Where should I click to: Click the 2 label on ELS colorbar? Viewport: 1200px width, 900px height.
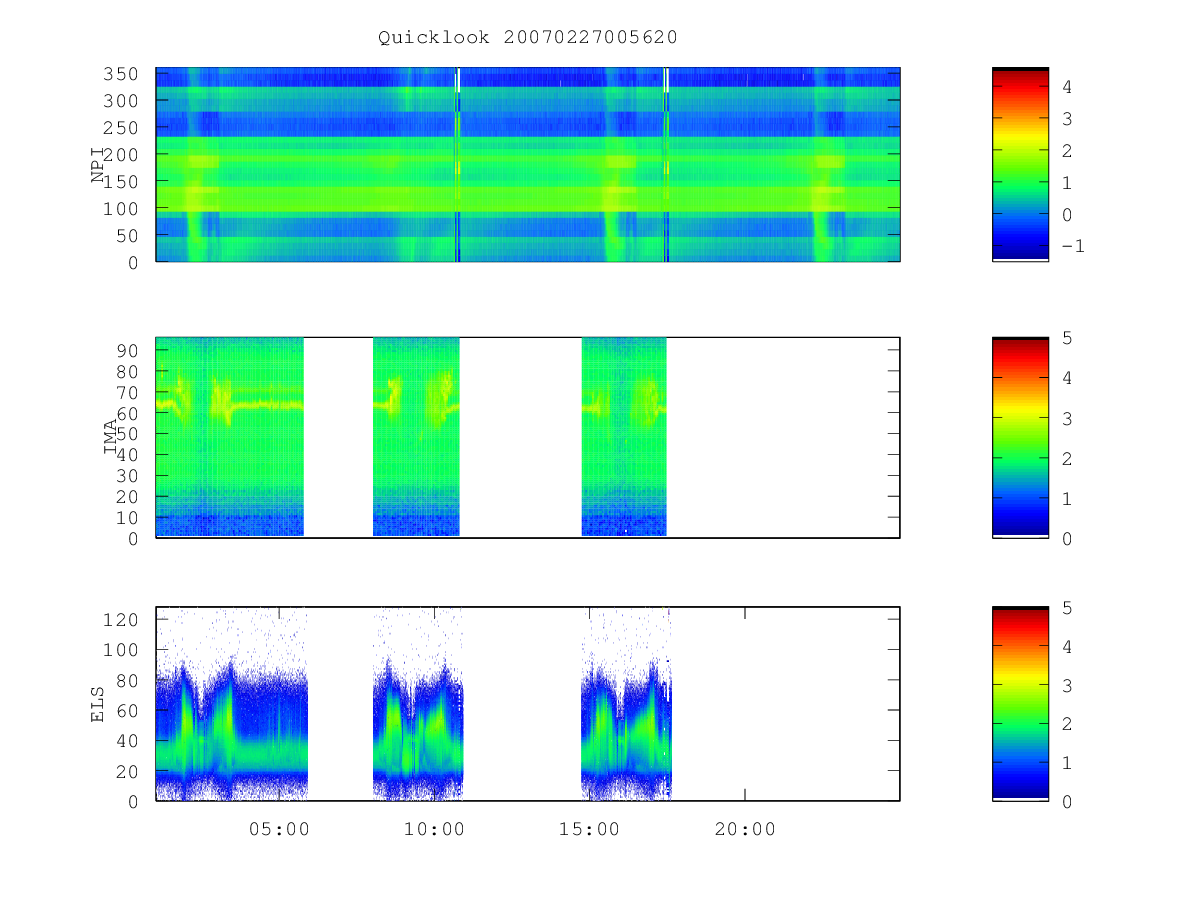(x=1067, y=723)
